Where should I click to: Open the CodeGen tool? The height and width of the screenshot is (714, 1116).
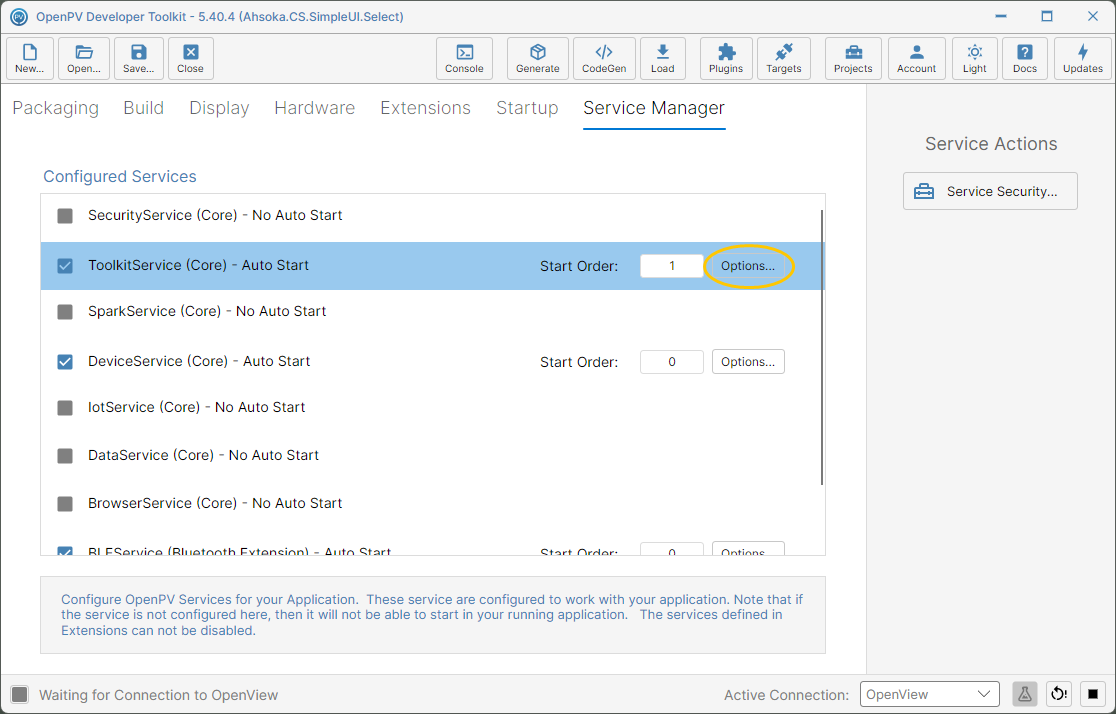(604, 58)
